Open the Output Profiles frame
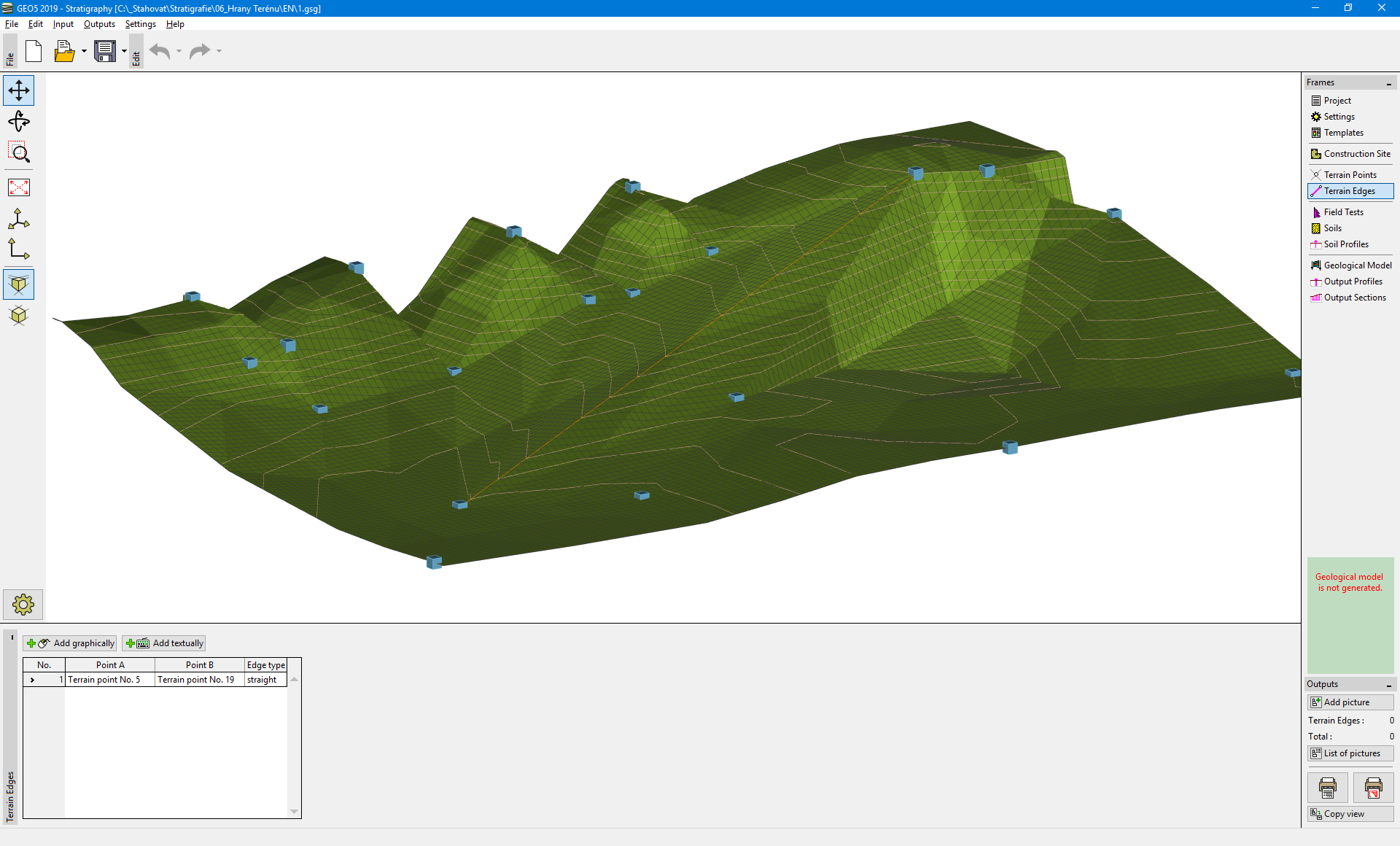Screen dimensions: 1400x846 point(1350,282)
